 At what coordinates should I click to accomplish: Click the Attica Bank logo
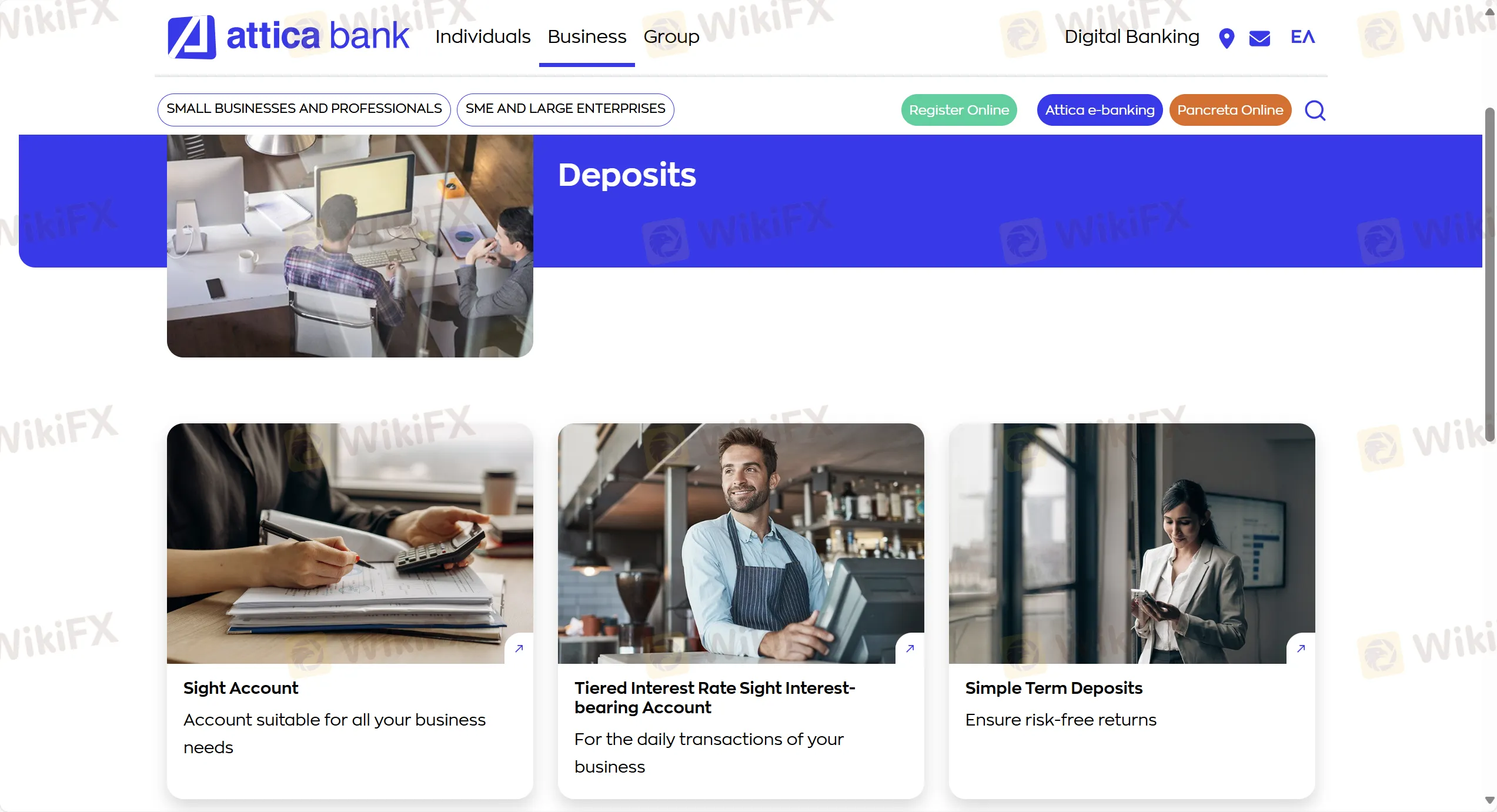point(288,36)
